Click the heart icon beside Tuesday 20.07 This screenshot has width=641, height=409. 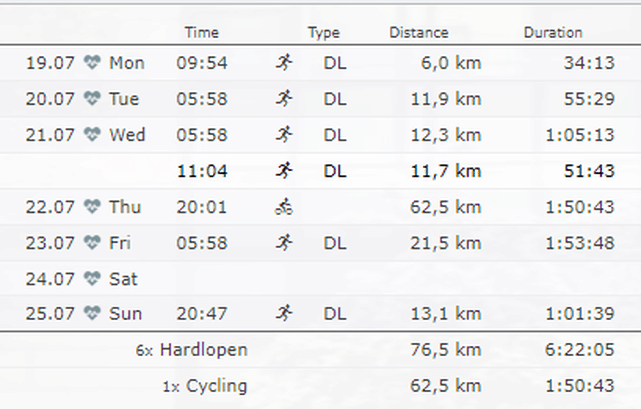click(93, 99)
